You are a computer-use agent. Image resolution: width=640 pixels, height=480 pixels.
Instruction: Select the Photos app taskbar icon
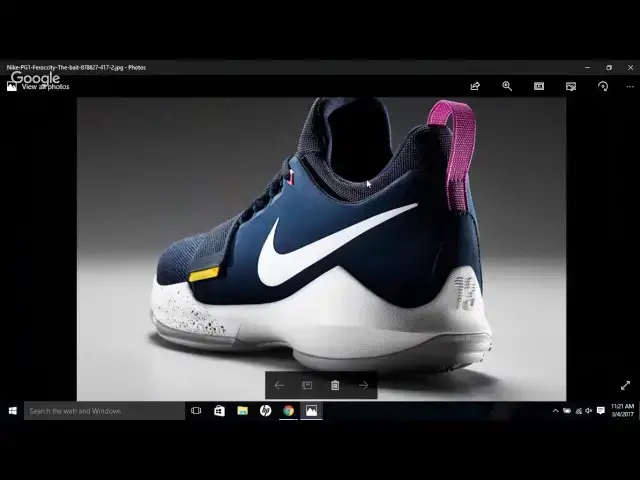(311, 411)
